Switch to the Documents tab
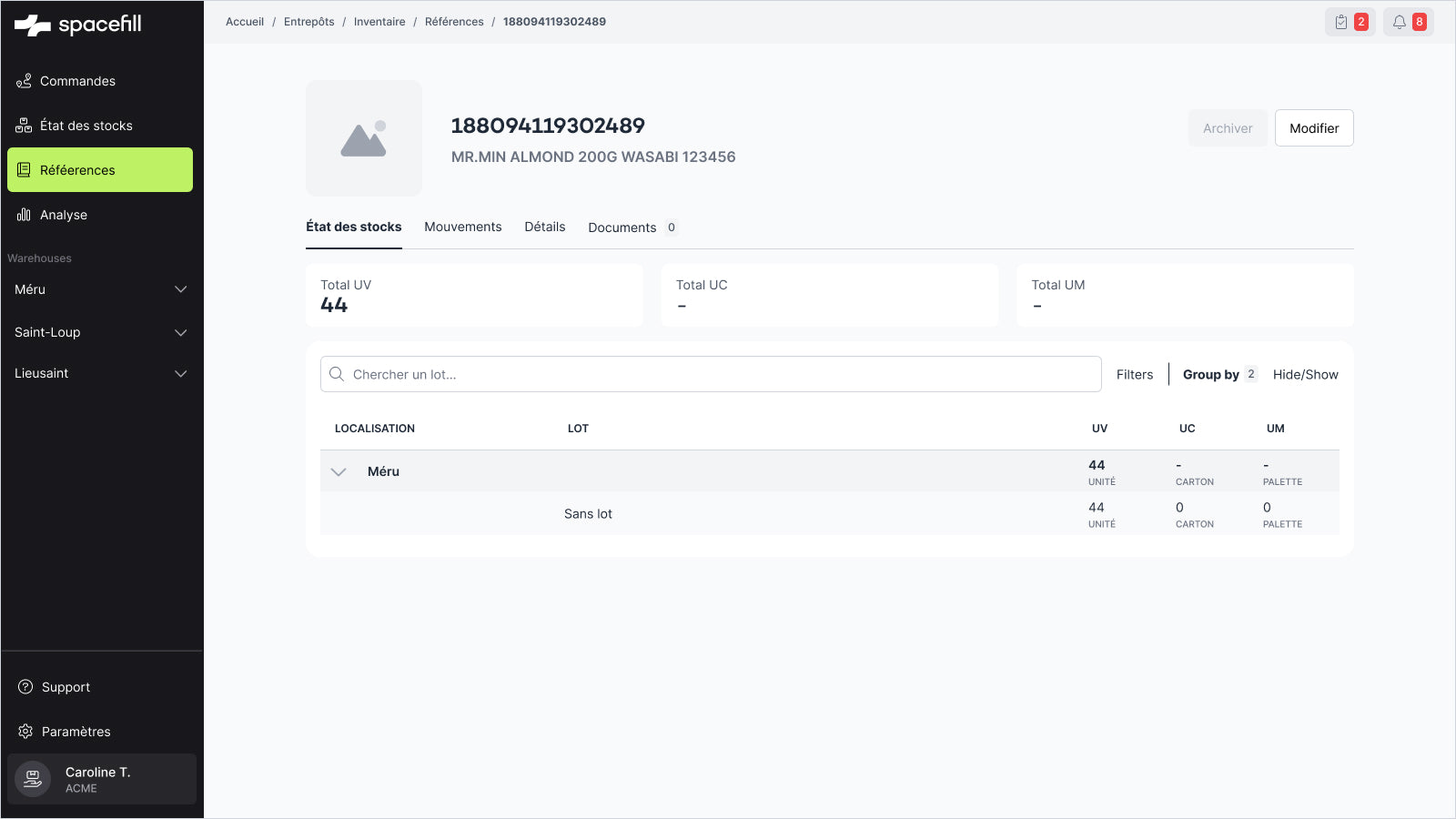 point(622,227)
